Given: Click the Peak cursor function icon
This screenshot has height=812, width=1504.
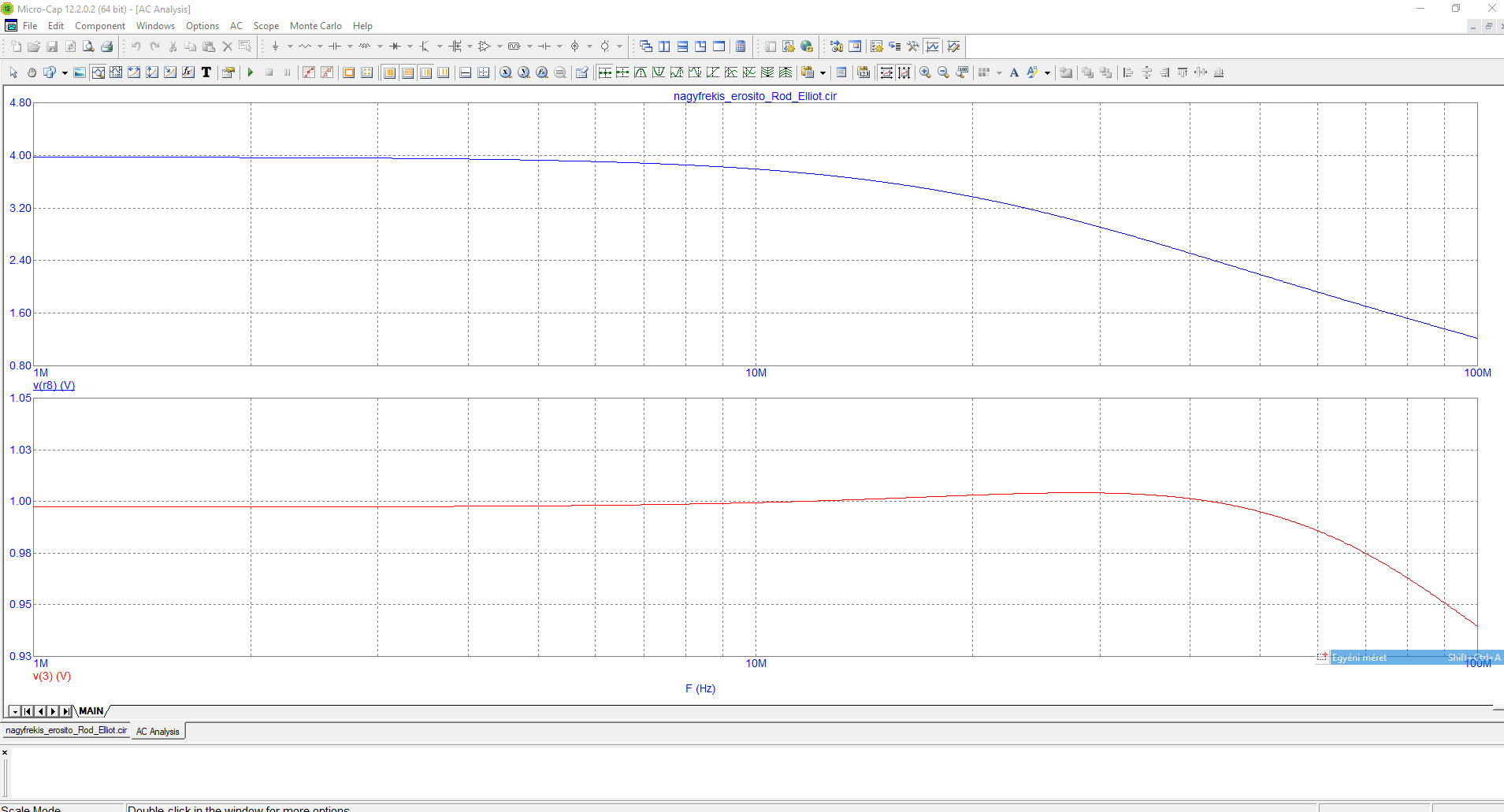Looking at the screenshot, I should pos(641,72).
